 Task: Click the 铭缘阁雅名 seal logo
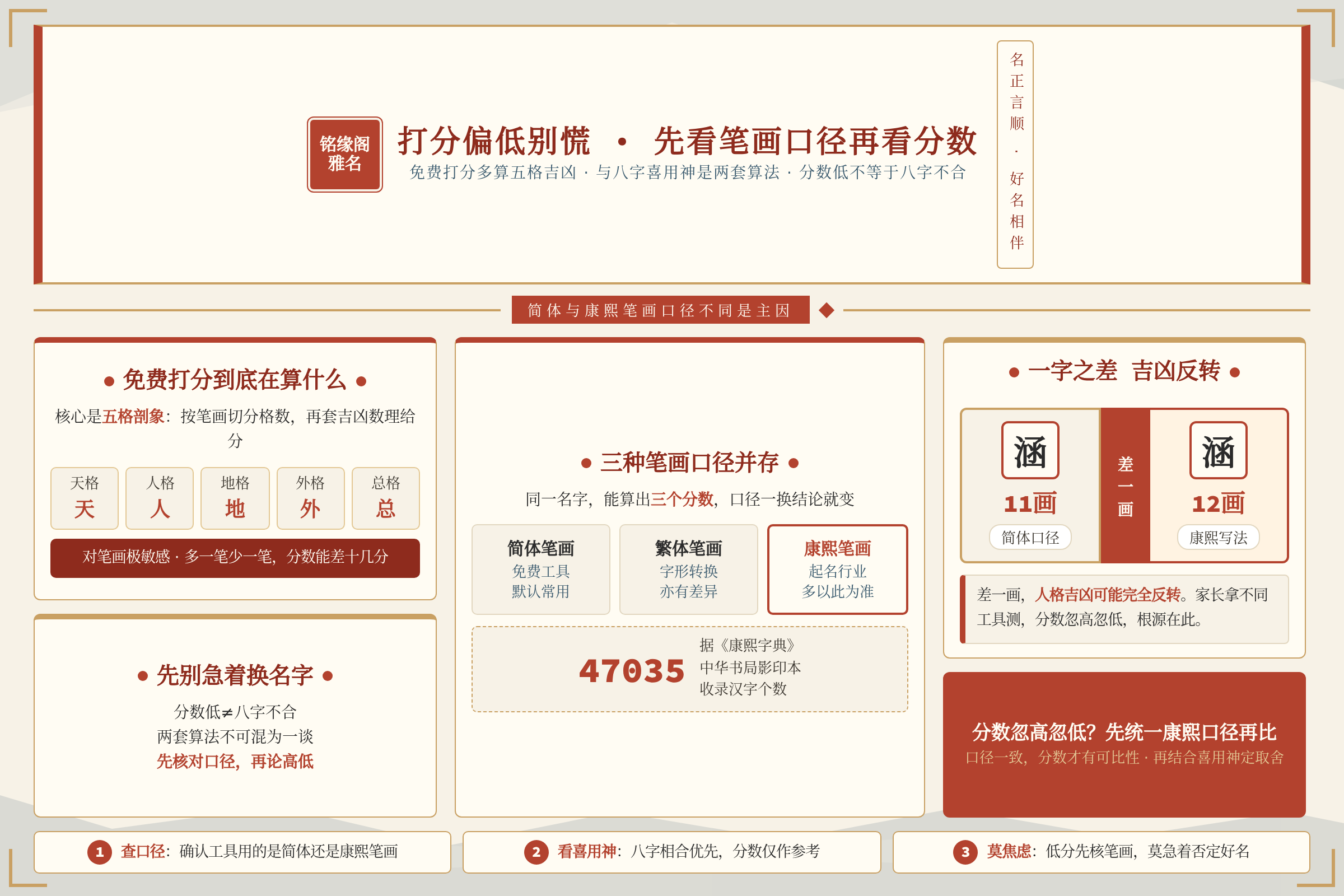[344, 155]
